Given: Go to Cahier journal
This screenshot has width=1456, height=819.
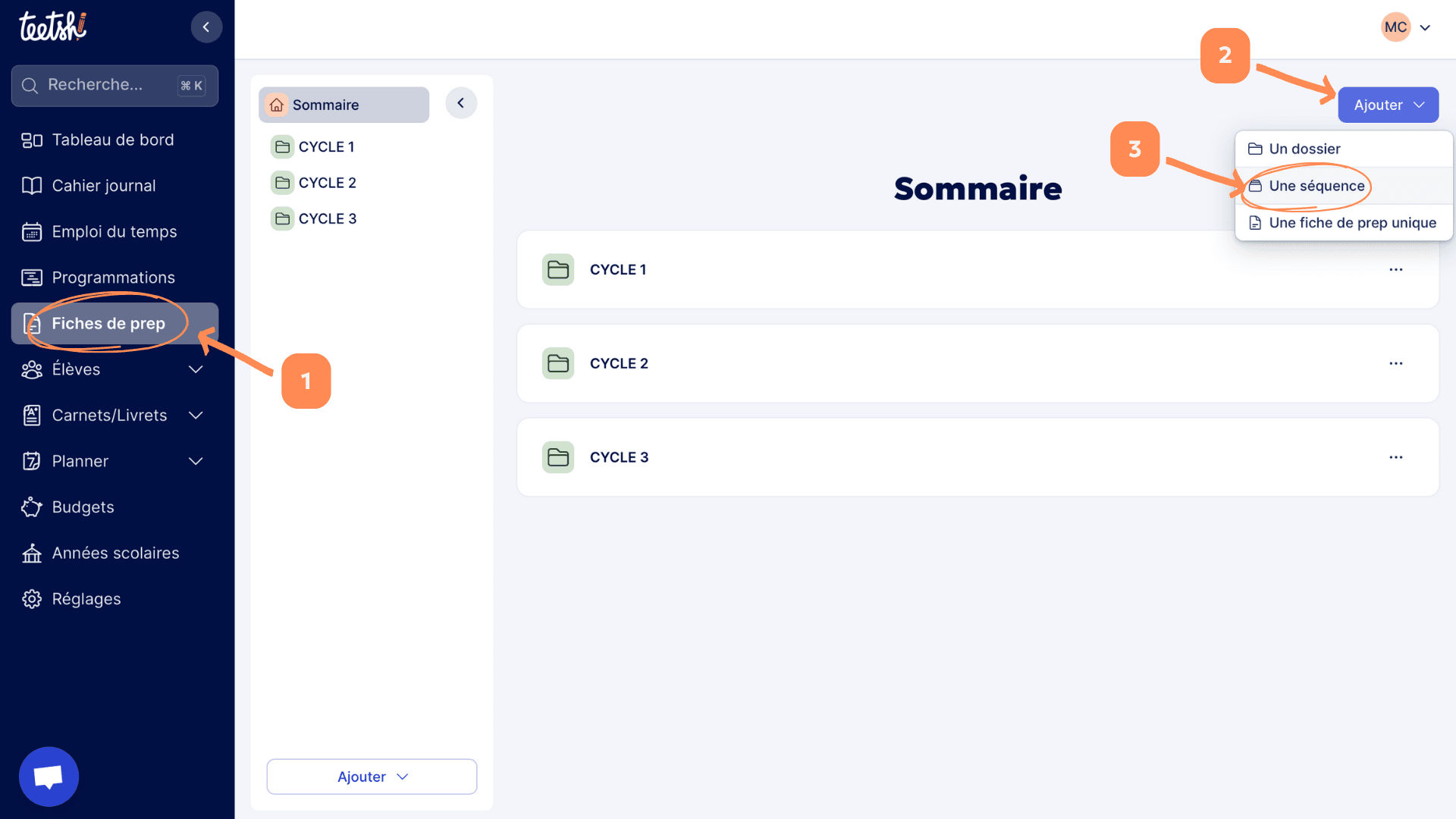Looking at the screenshot, I should click(x=104, y=186).
